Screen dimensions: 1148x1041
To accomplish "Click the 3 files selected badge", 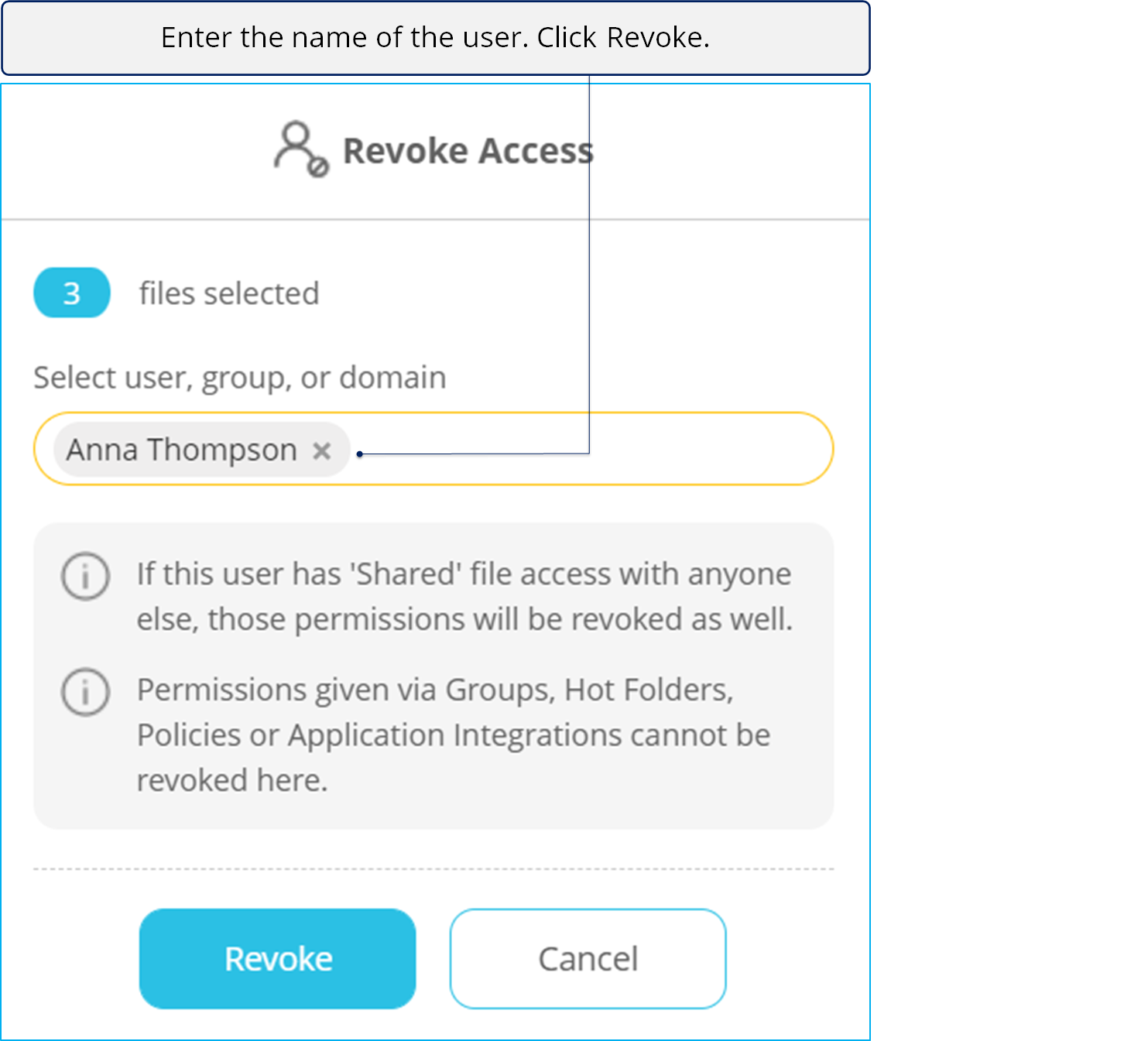I will point(72,293).
